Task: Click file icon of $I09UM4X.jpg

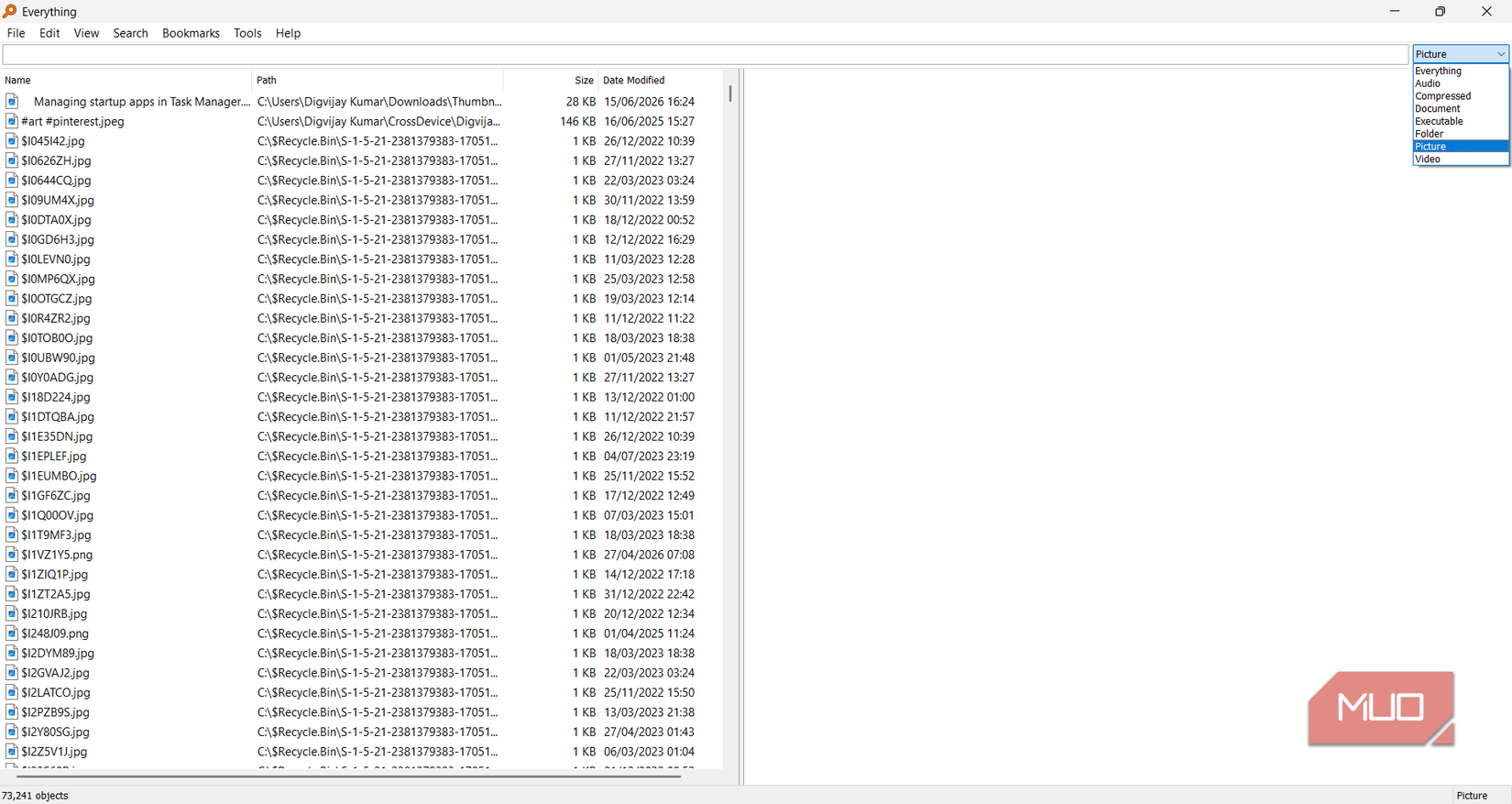Action: (12, 200)
